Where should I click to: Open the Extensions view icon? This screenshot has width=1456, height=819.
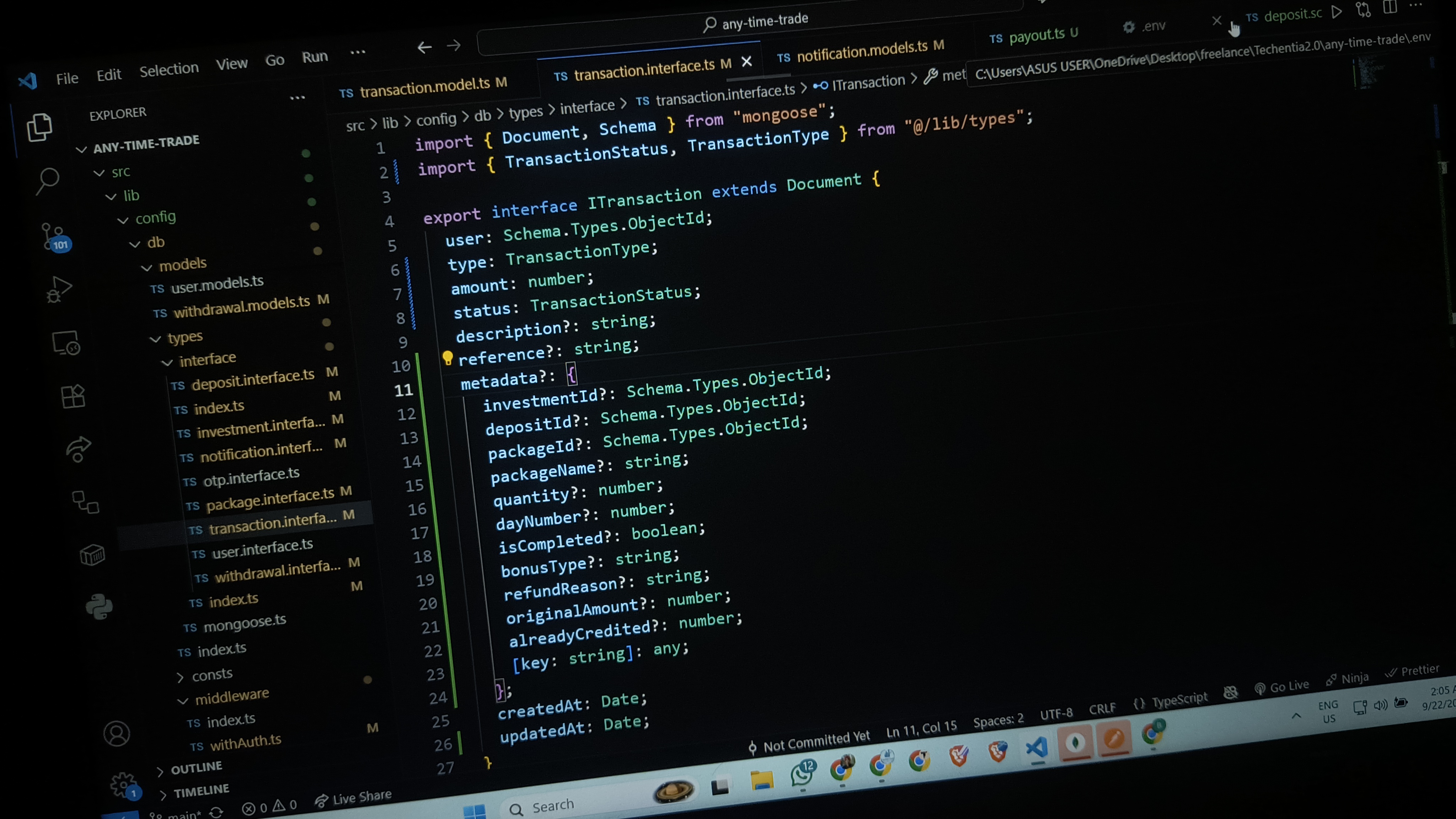tap(73, 396)
